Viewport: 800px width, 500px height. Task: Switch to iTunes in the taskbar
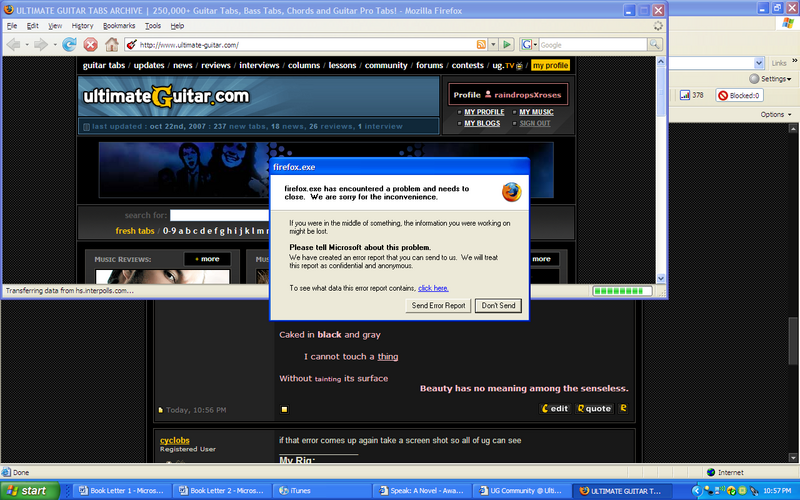pos(321,491)
